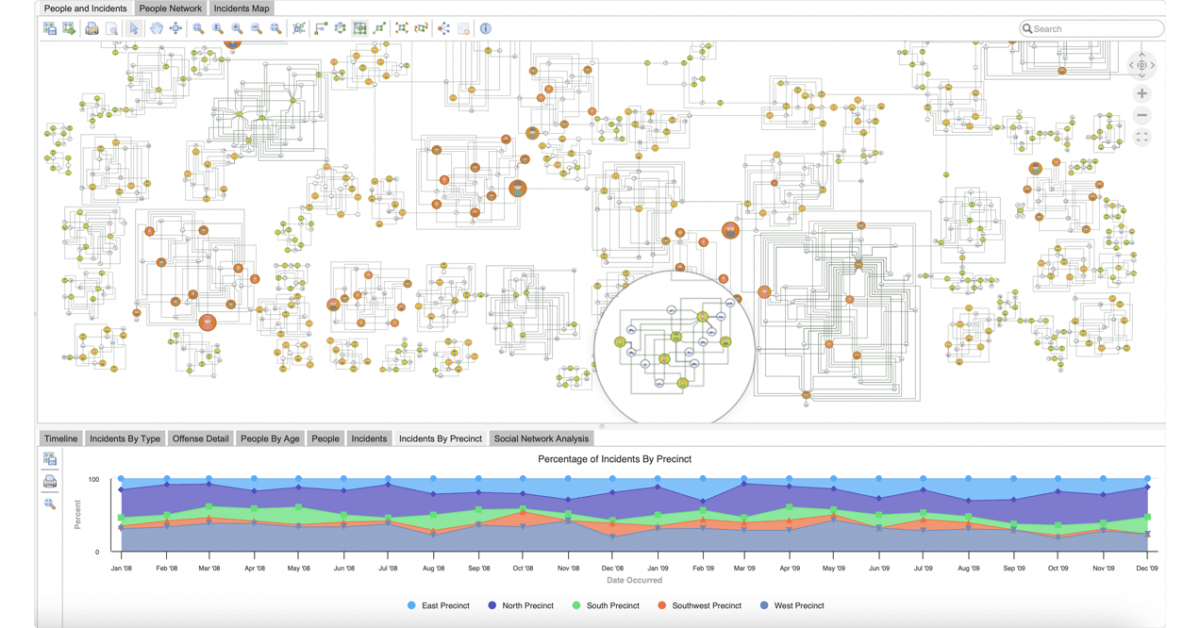Open the Social Network Analysis tab
Viewport: 1200px width, 628px height.
(x=541, y=438)
